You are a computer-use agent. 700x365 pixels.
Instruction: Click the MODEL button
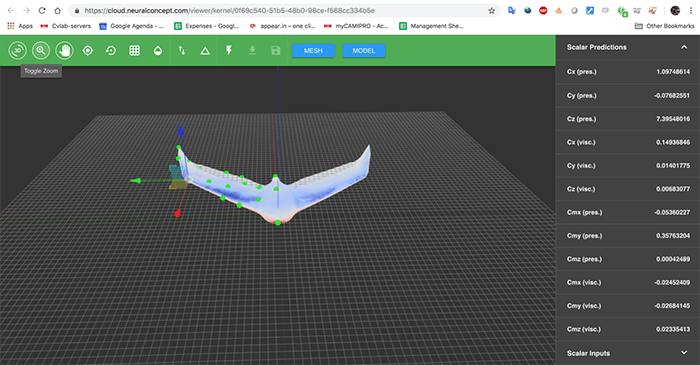[x=364, y=50]
